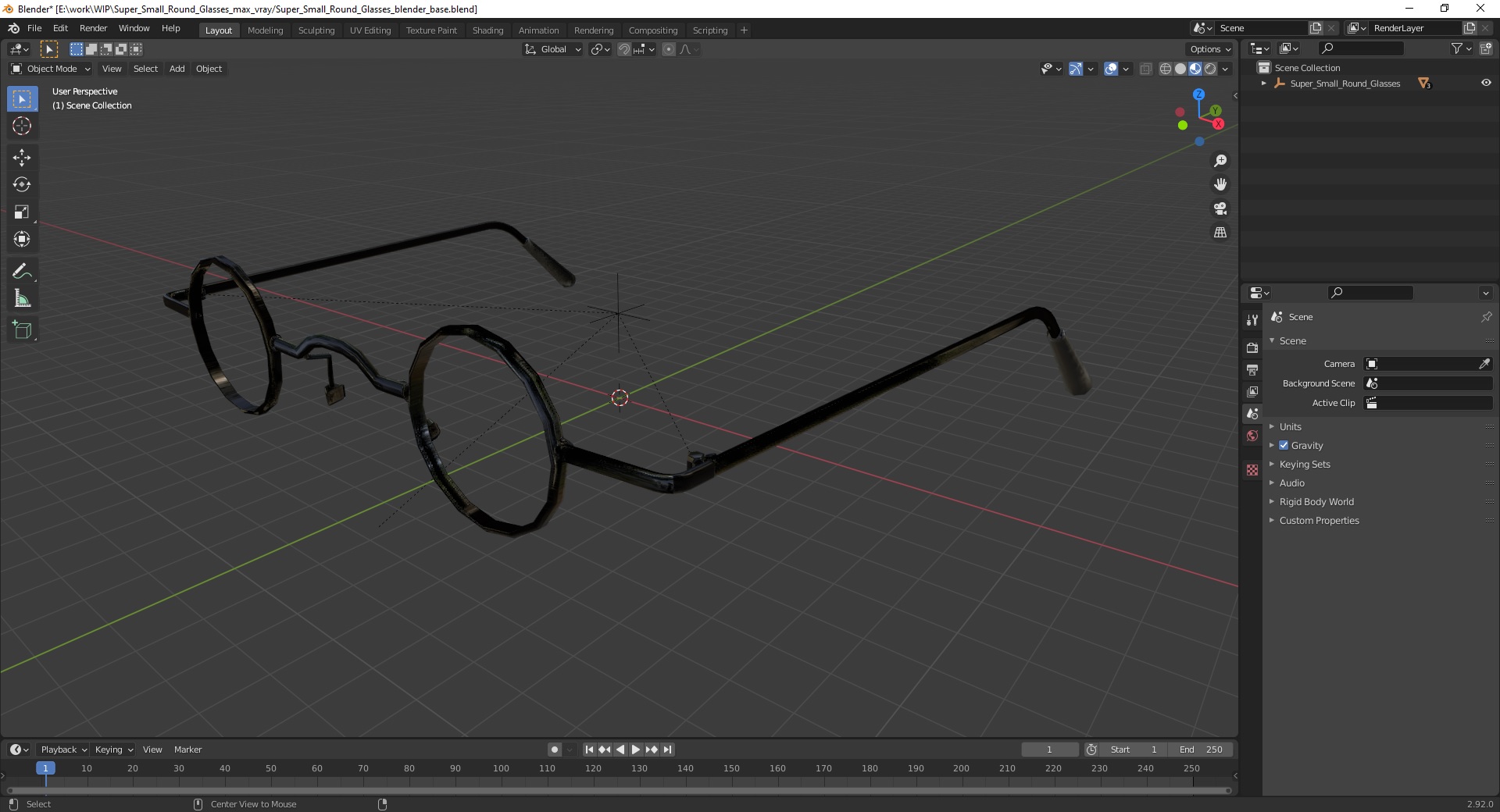
Task: Click the current frame number field
Action: (x=1049, y=750)
